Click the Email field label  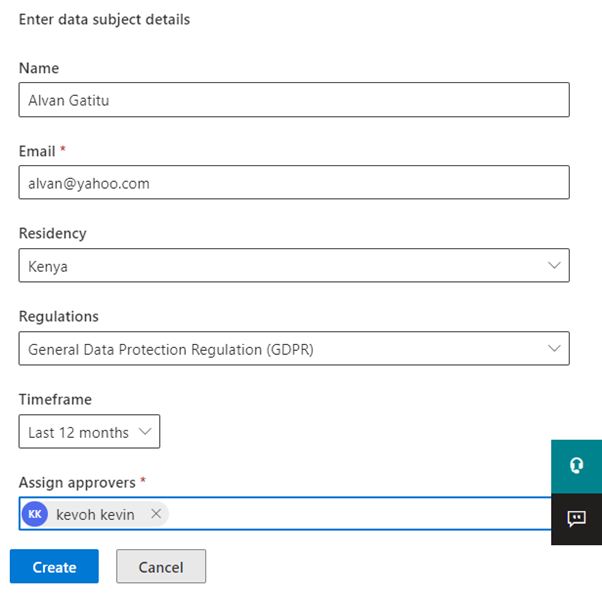37,151
